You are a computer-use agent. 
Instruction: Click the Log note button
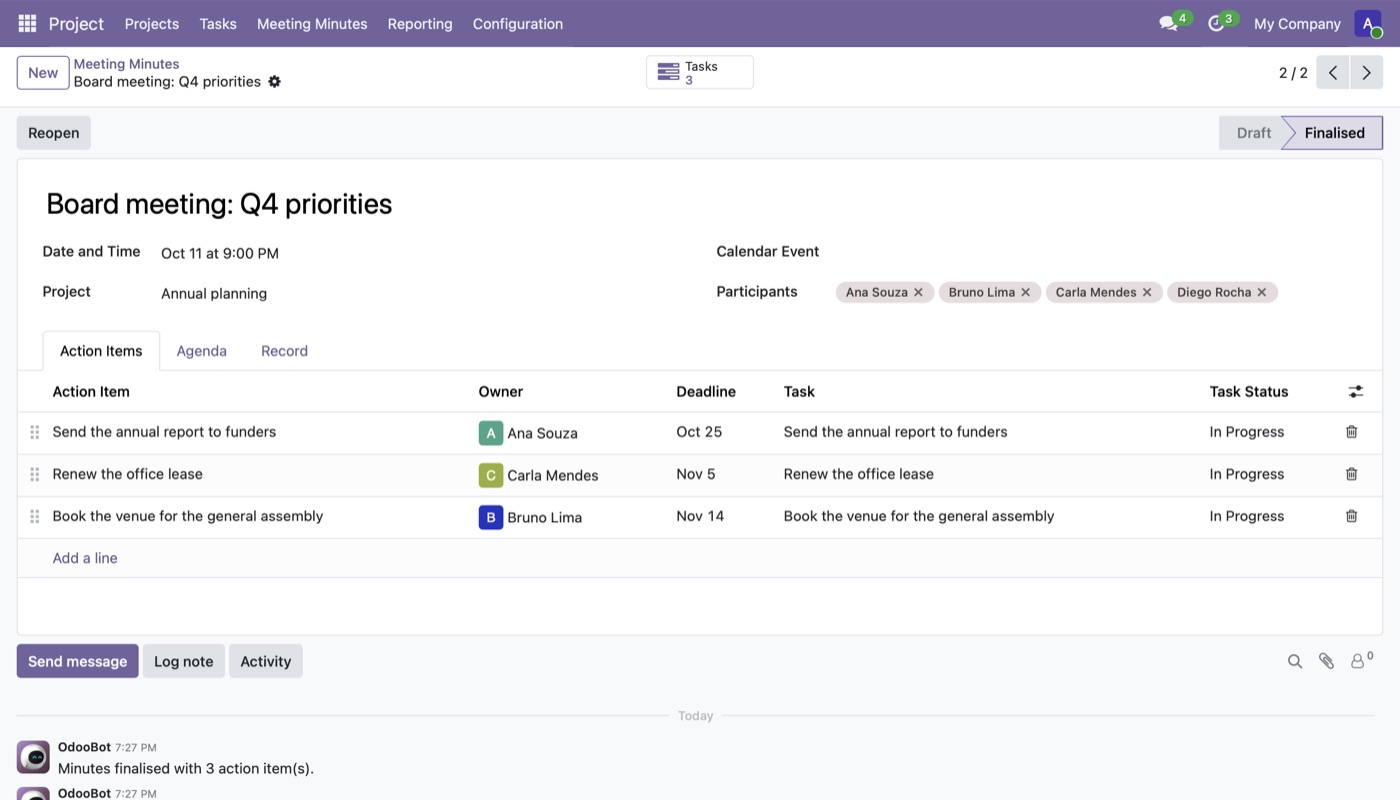coord(184,661)
